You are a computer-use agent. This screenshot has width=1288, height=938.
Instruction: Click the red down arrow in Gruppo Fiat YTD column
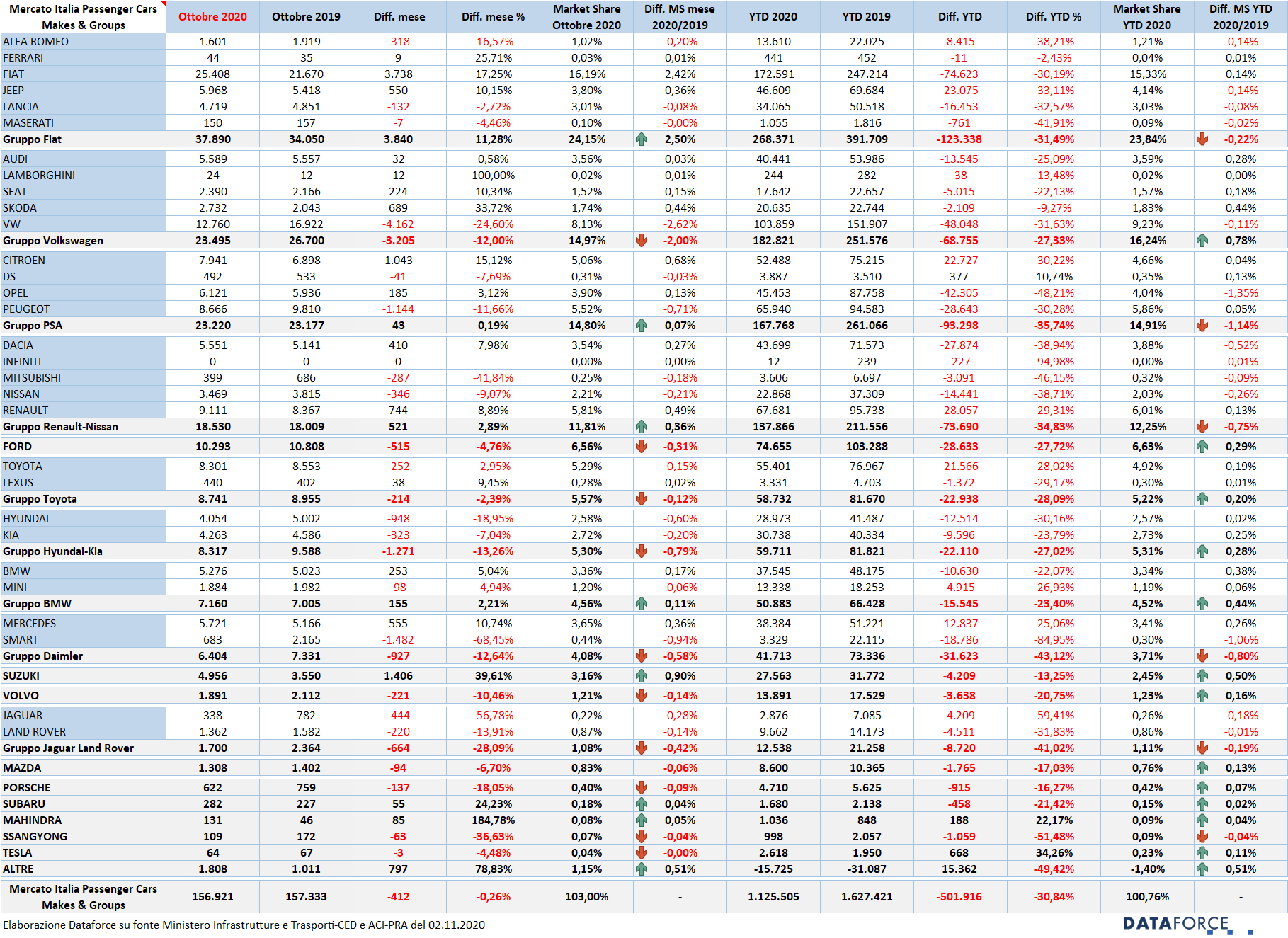1202,139
